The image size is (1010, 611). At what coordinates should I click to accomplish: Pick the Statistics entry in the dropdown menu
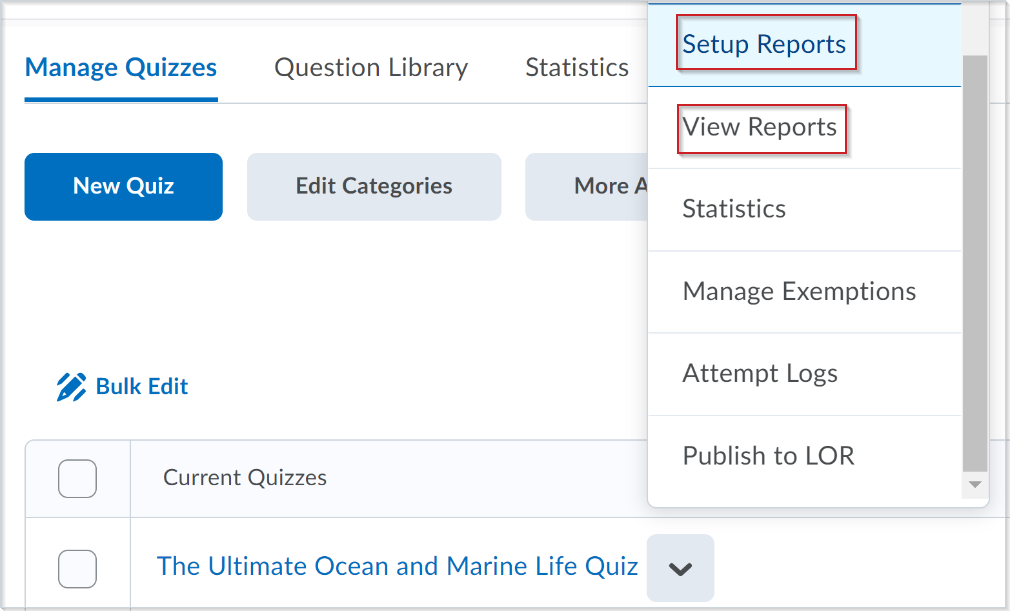pyautogui.click(x=734, y=209)
